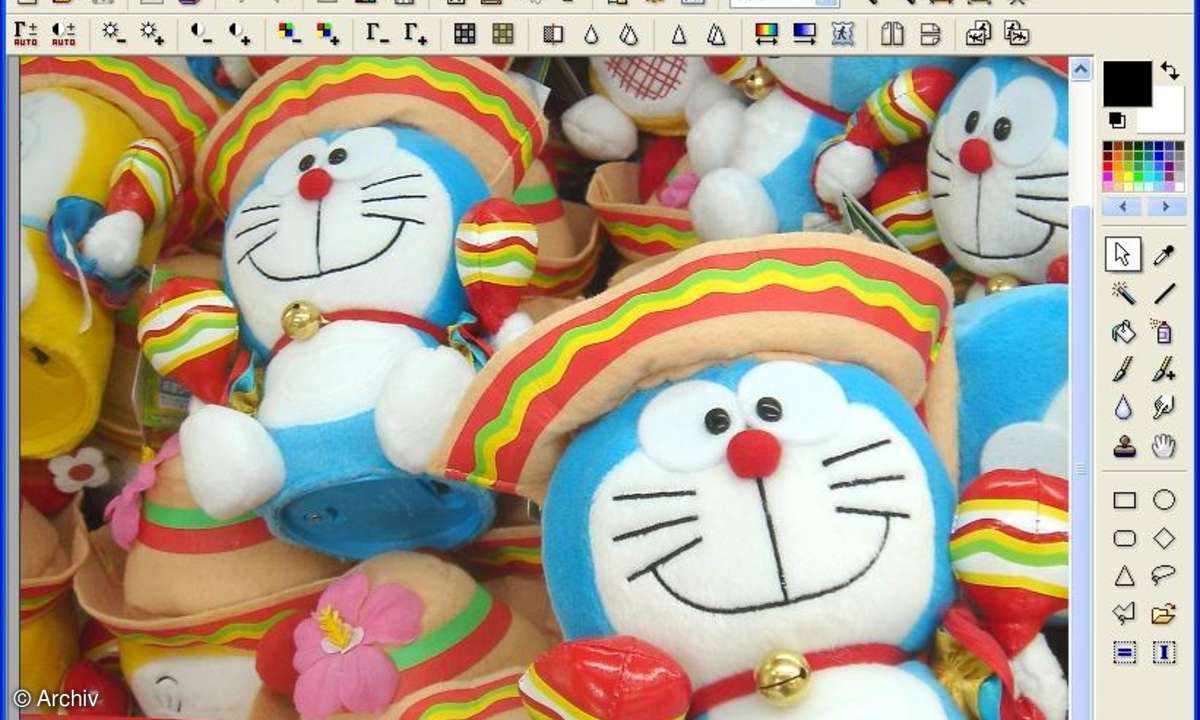Click the horizontal bars selection option icon

tap(1124, 653)
